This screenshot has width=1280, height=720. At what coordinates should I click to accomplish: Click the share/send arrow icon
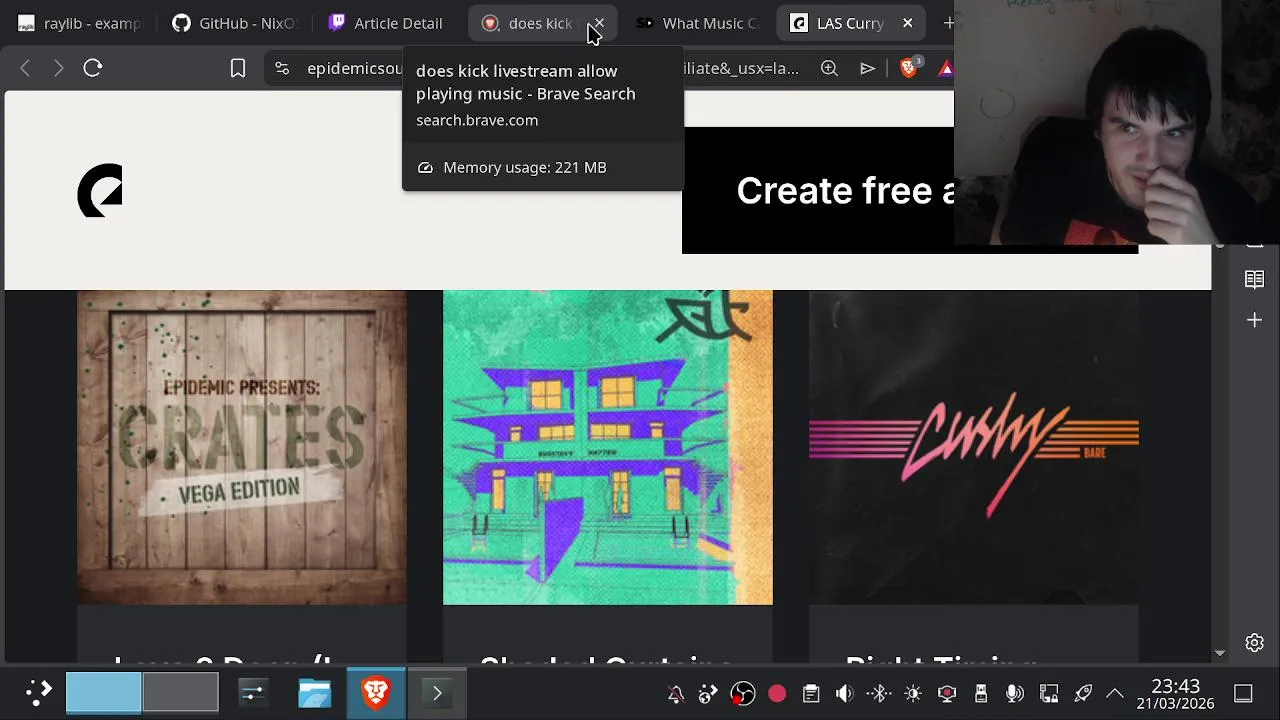pos(867,68)
